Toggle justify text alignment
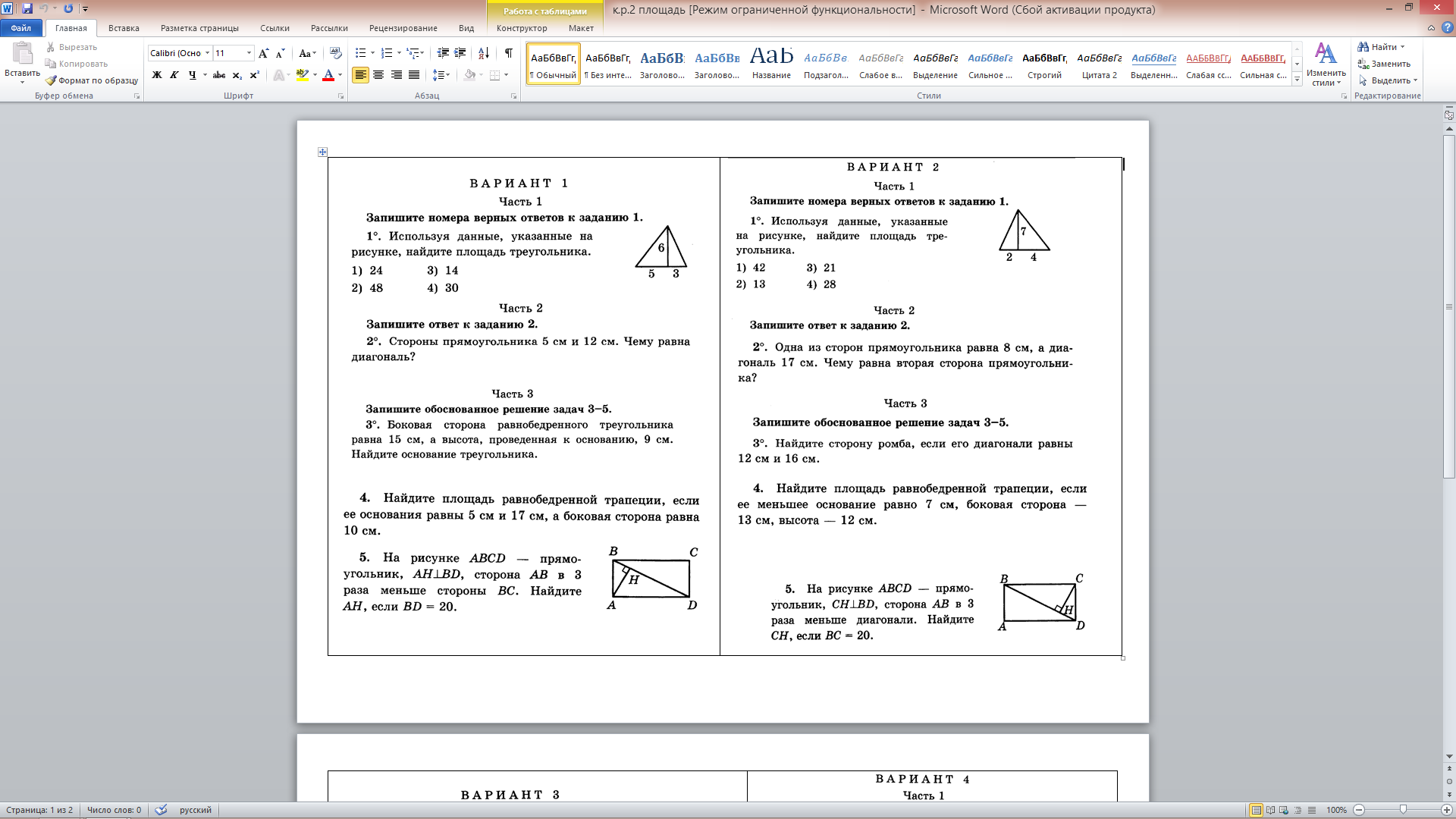 coord(414,75)
